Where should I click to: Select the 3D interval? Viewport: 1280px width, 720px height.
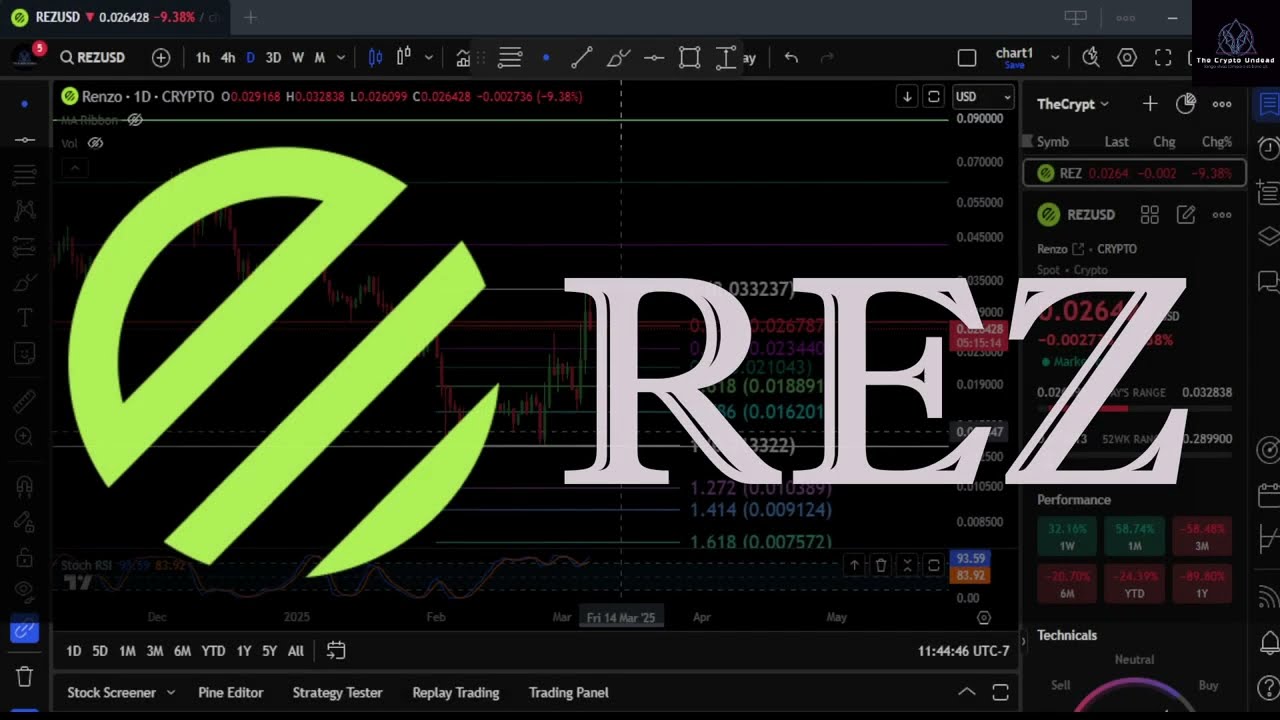pos(273,58)
